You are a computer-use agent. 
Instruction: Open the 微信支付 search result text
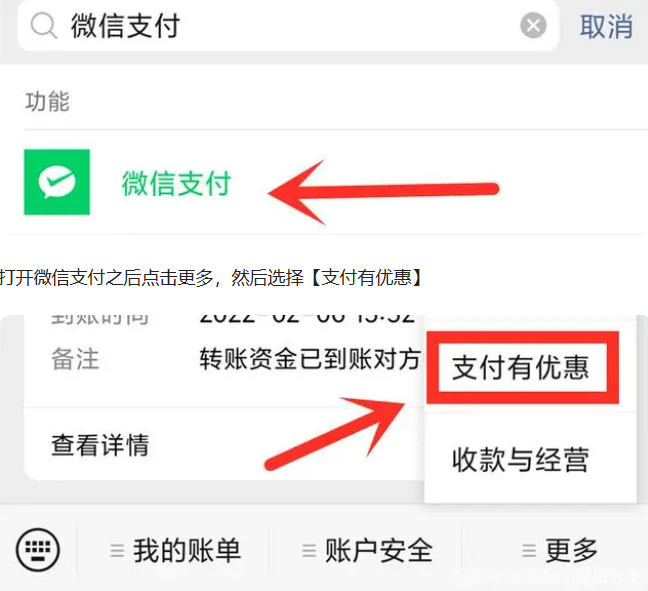176,183
